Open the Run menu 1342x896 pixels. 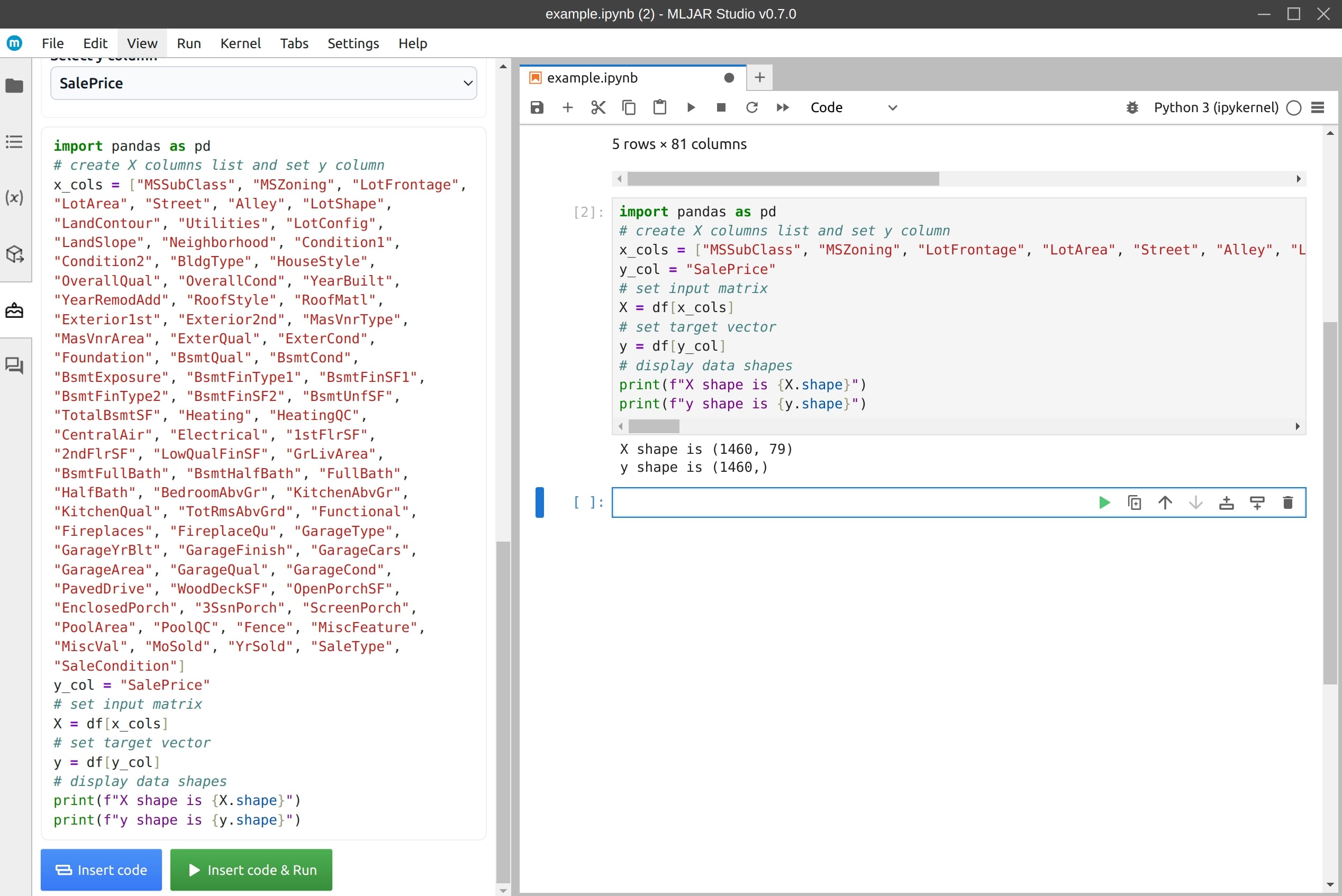point(188,43)
